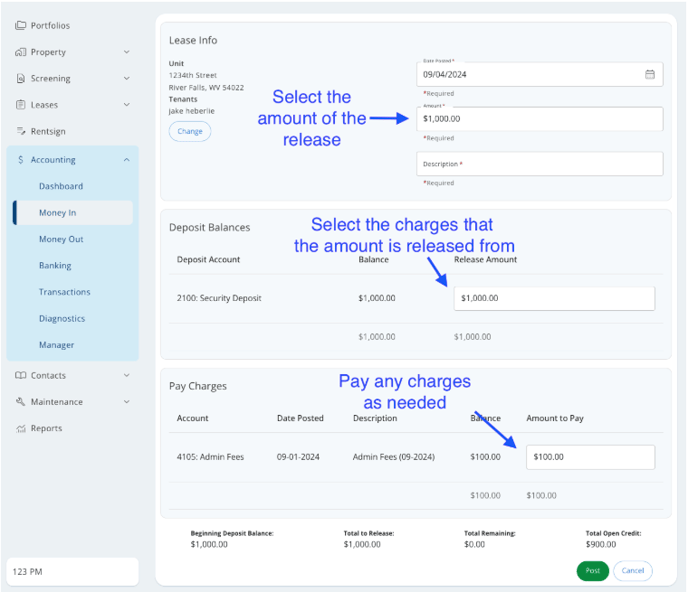The image size is (688, 592).
Task: Click the Rentsign icon in sidebar
Action: (x=21, y=131)
